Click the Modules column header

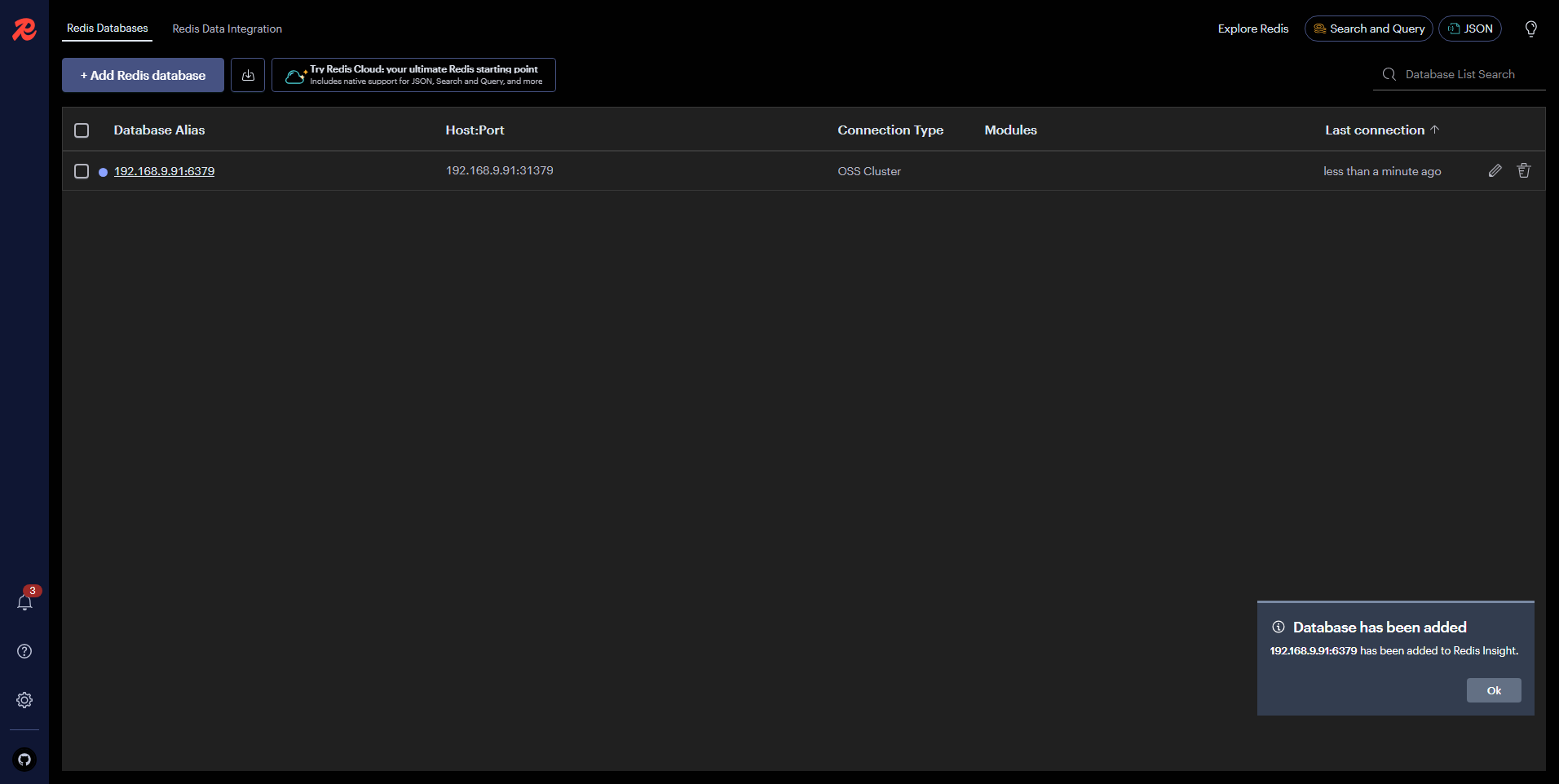[x=1011, y=130]
